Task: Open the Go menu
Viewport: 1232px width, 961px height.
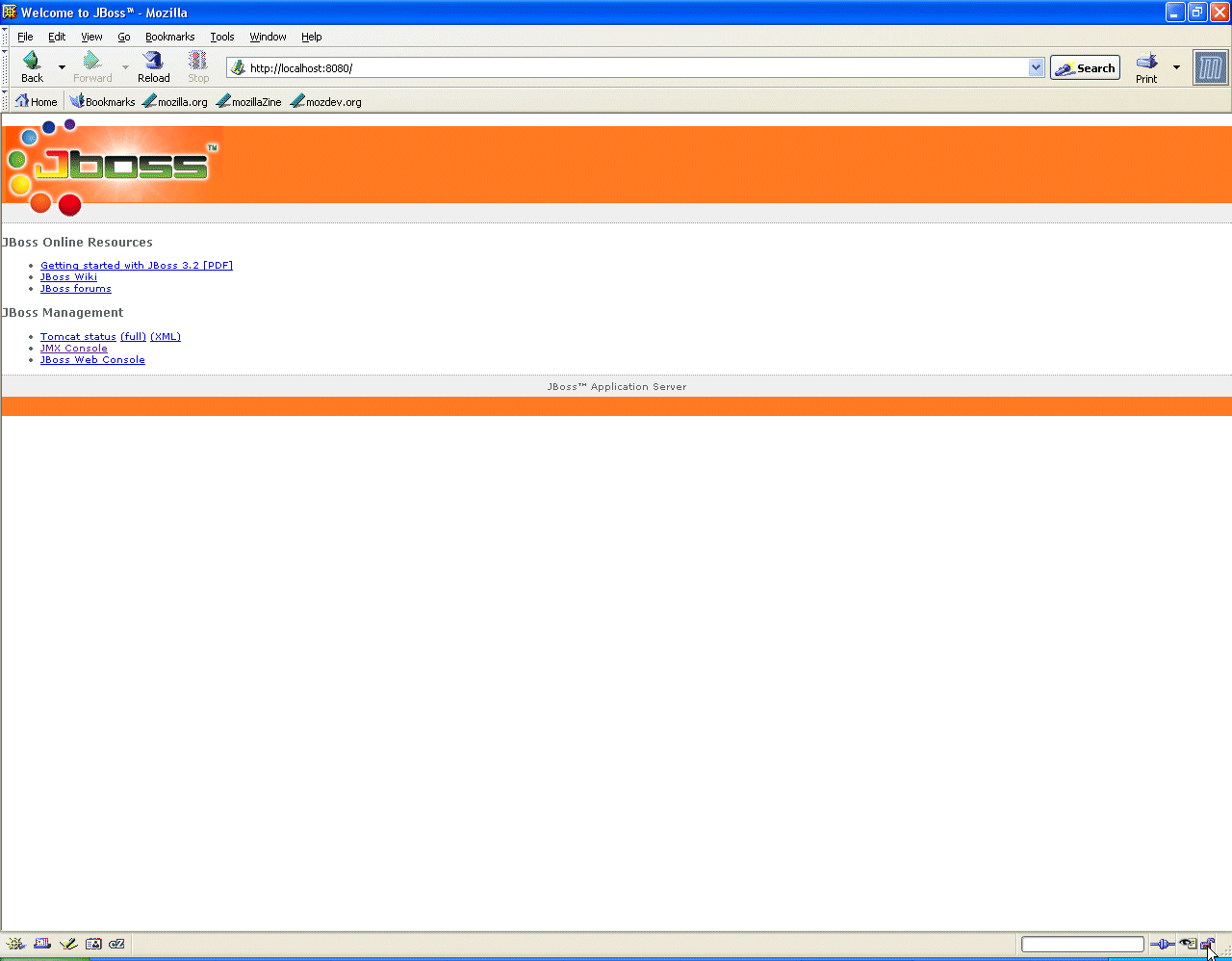Action: coord(124,37)
